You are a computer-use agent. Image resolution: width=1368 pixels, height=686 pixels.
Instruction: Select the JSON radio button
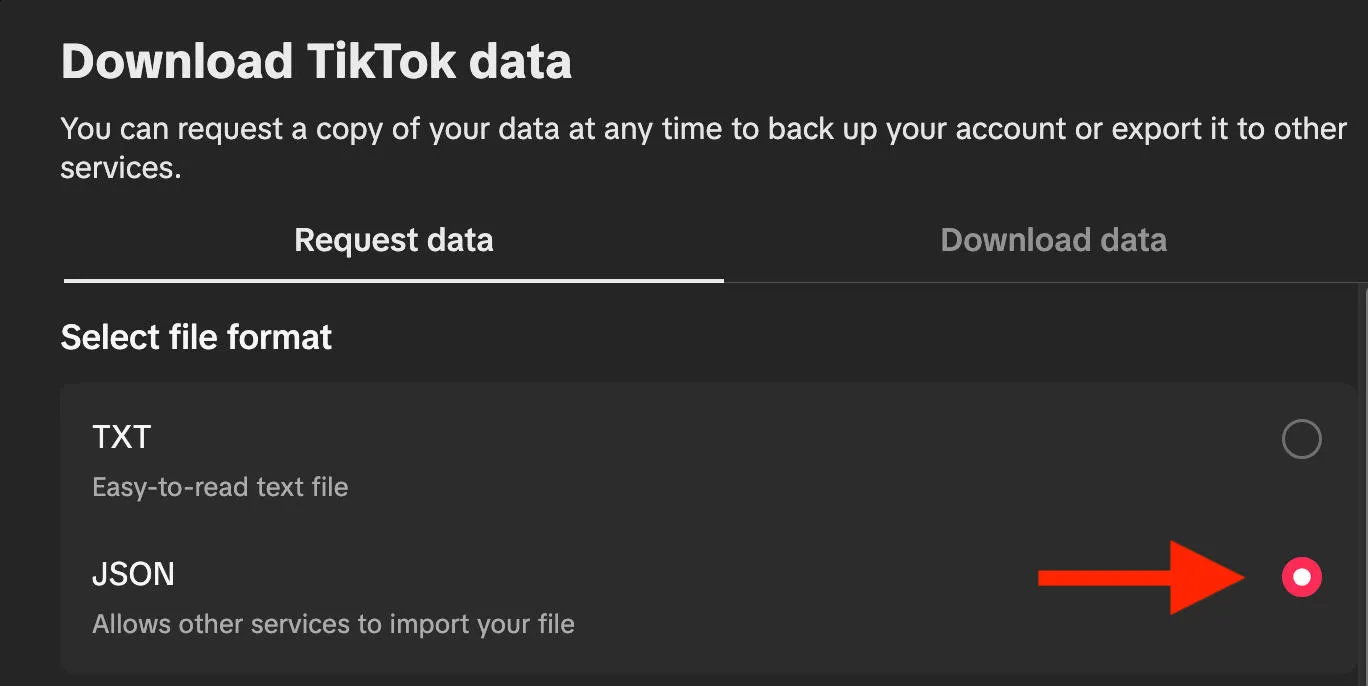1301,577
